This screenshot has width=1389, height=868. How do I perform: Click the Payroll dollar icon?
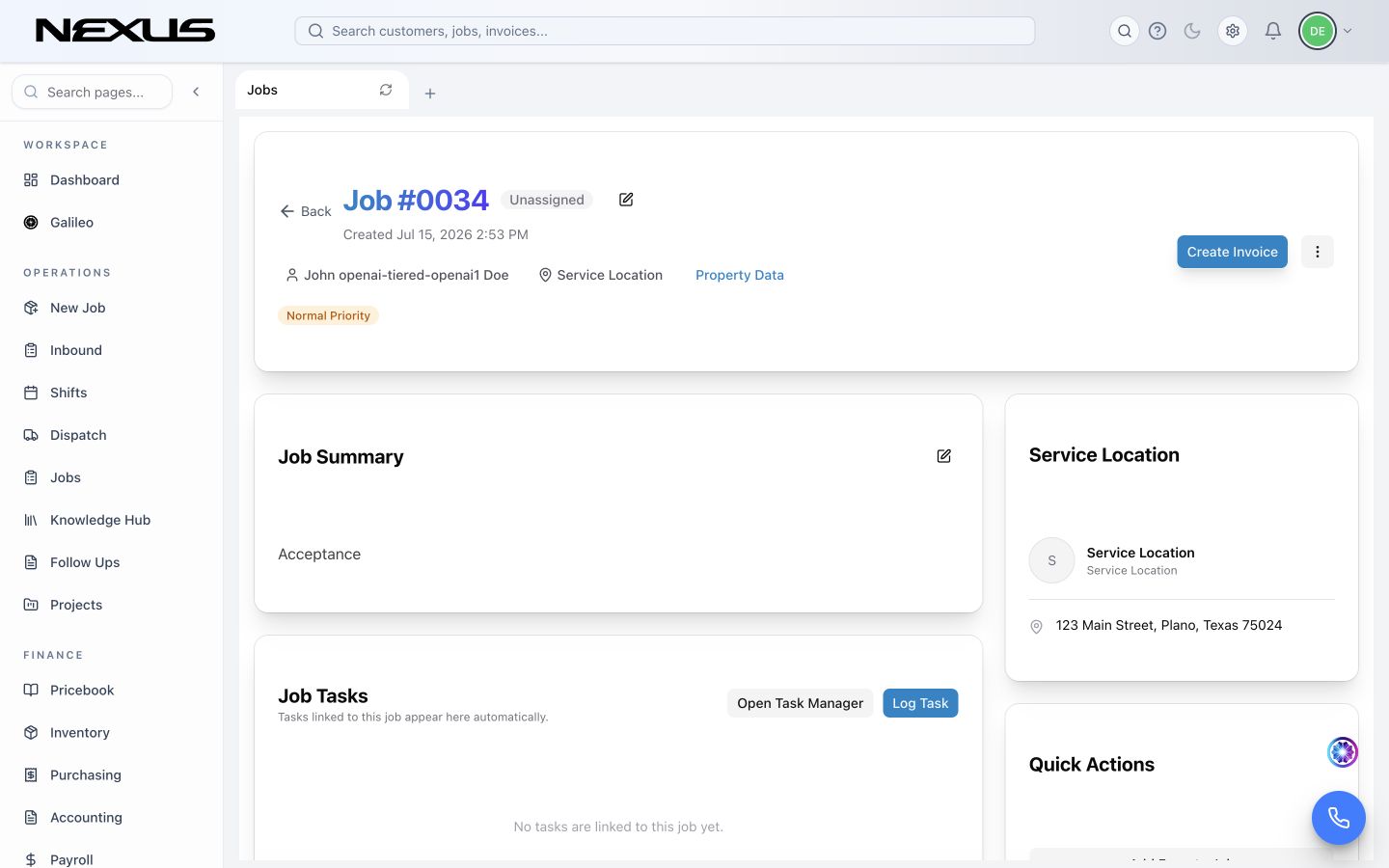(31, 859)
